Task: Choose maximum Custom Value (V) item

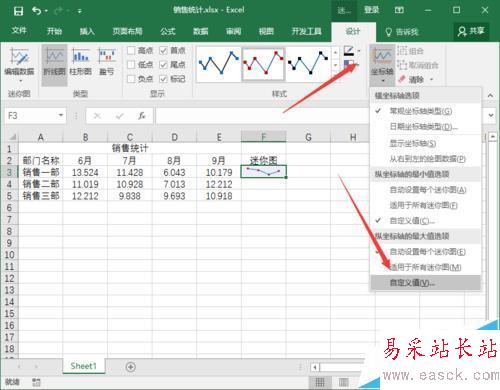Action: coord(425,283)
